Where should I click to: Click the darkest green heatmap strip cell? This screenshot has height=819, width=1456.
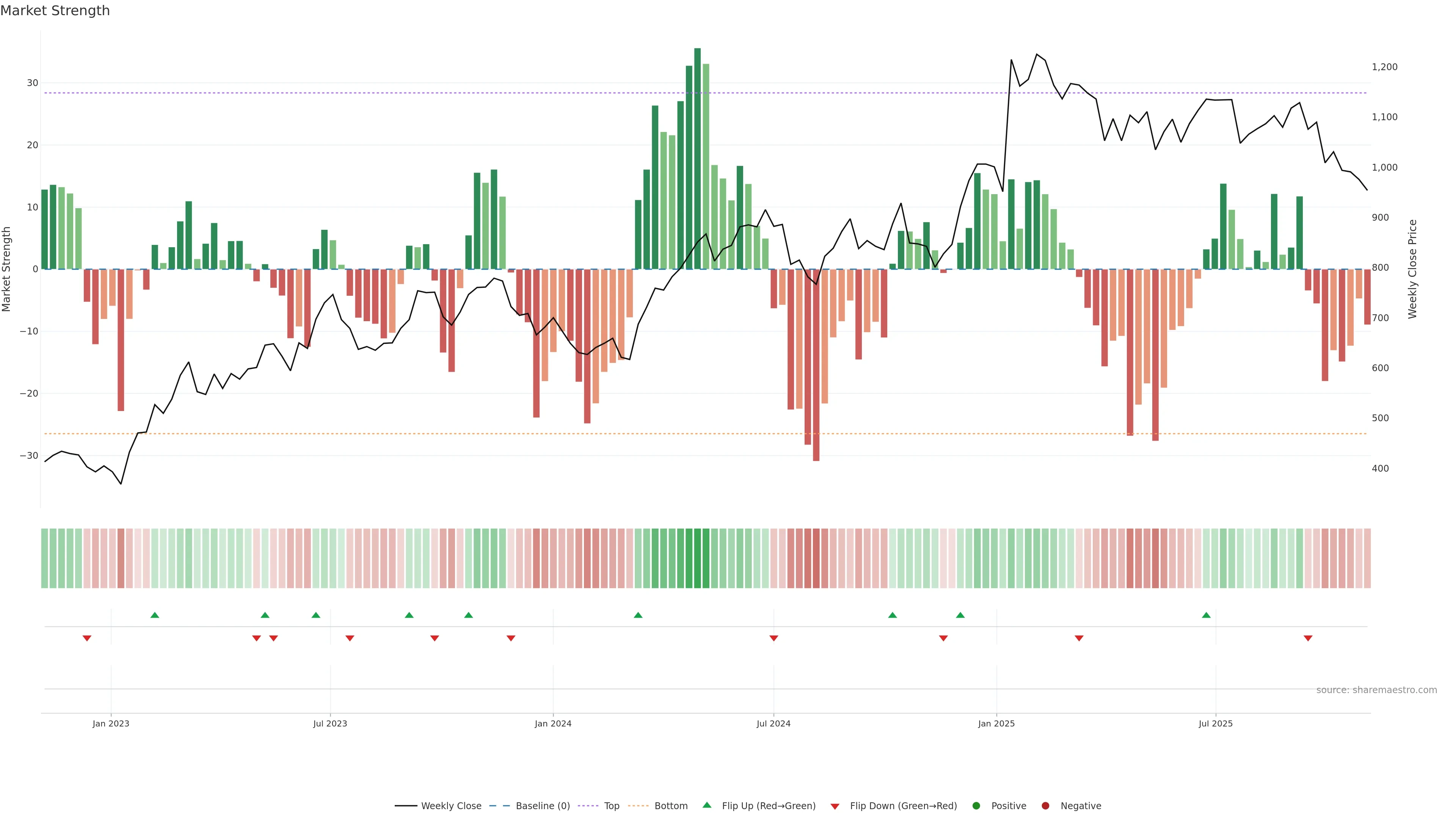(698, 559)
